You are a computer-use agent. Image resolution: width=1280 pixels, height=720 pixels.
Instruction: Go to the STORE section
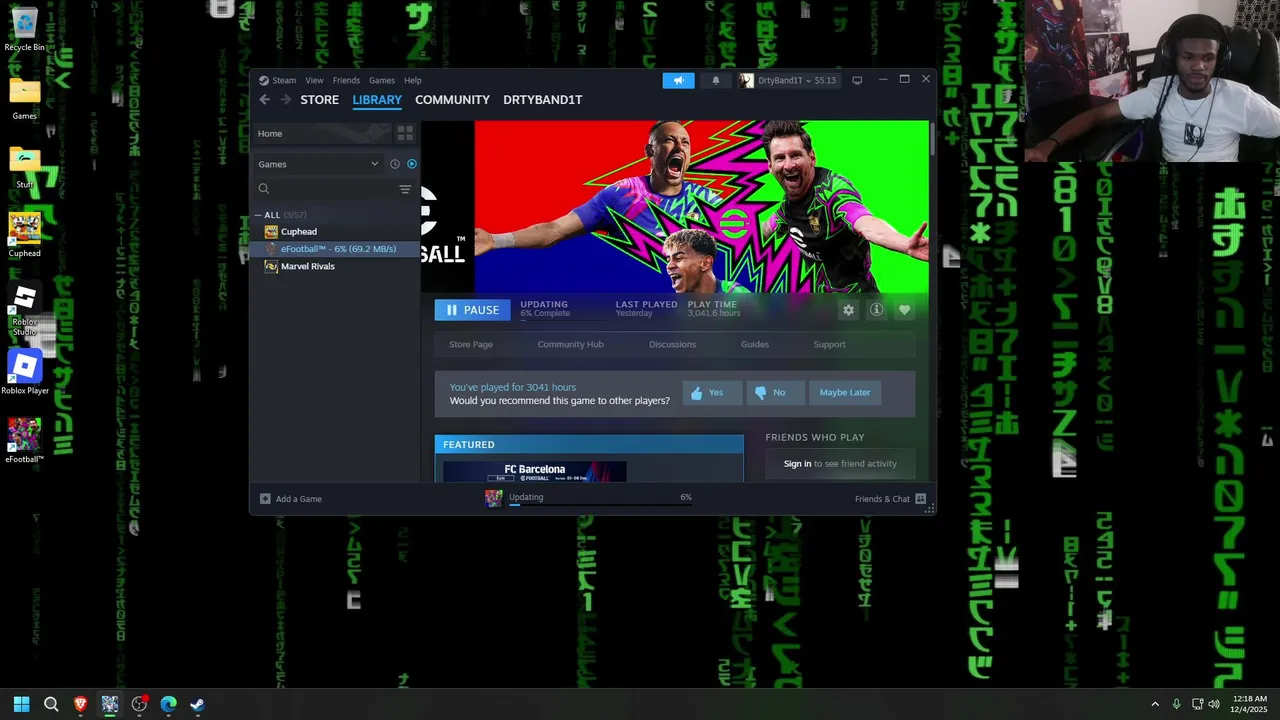click(x=320, y=100)
